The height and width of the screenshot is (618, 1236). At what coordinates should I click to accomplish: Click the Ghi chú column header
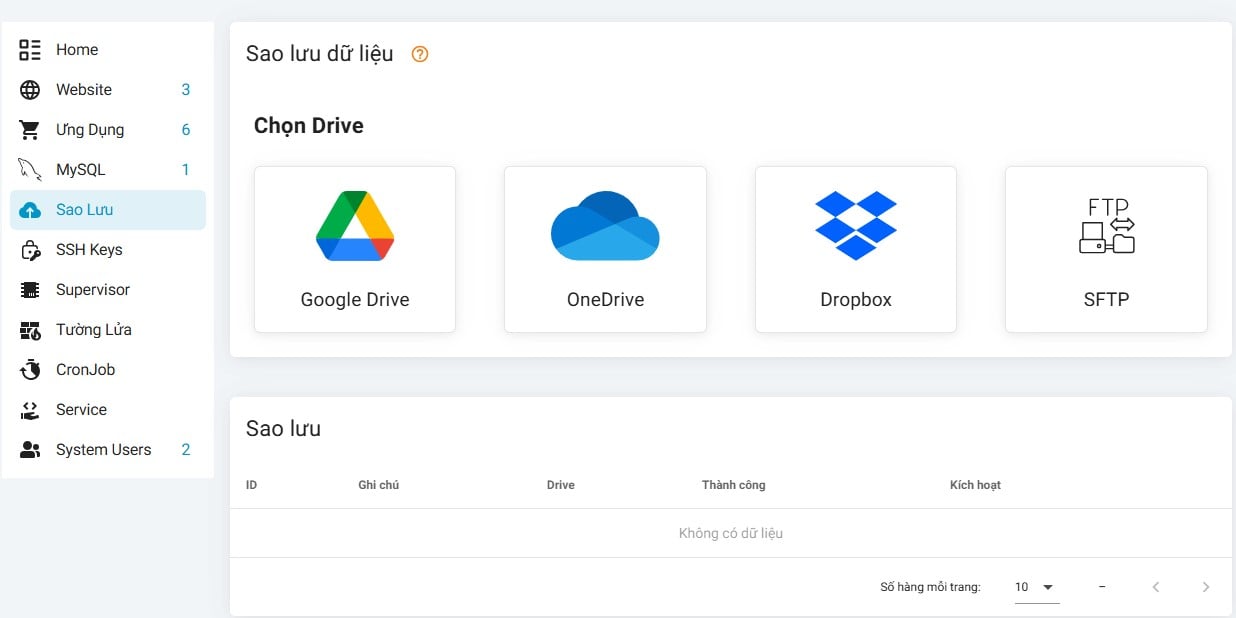(379, 485)
